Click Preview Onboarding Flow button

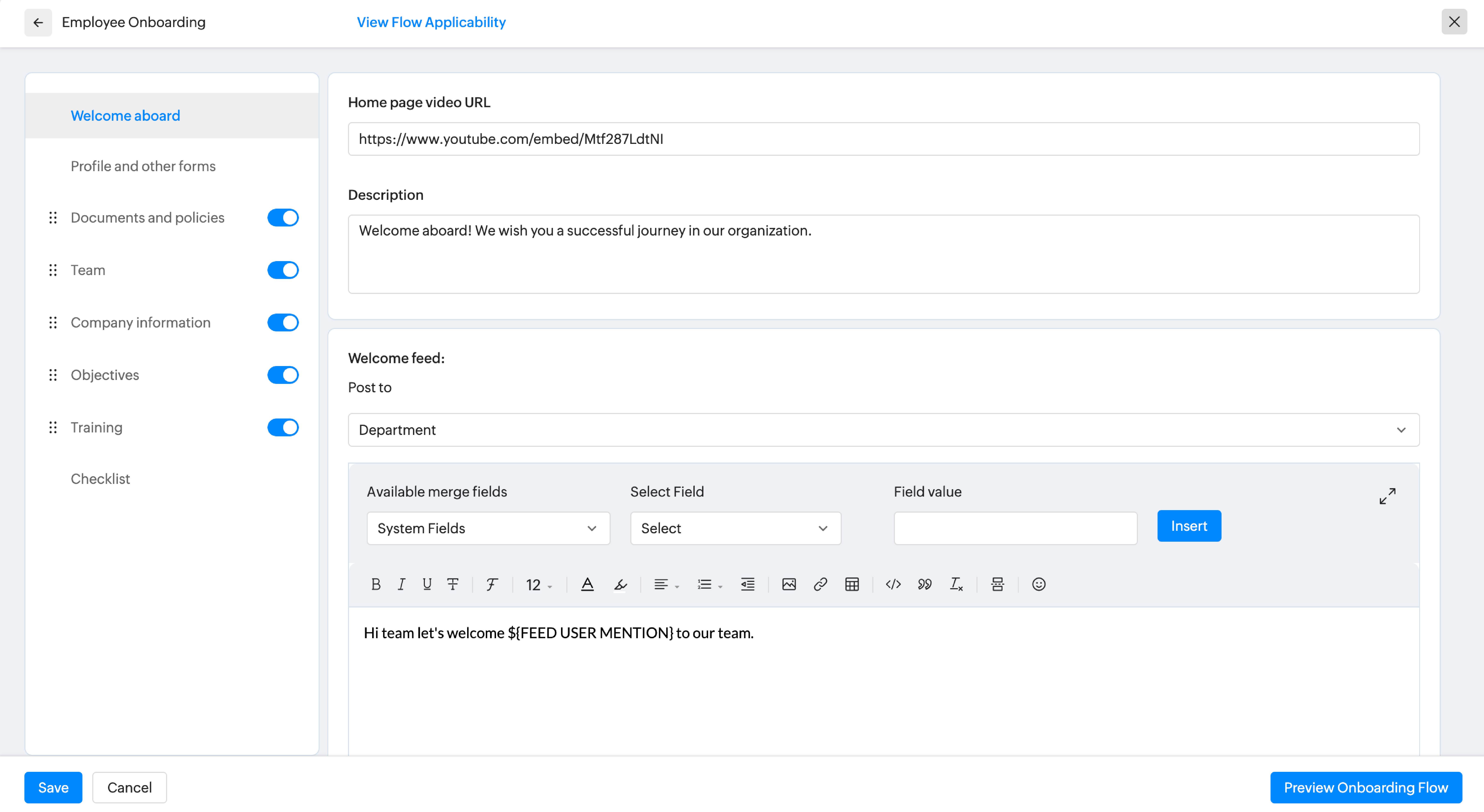[x=1365, y=787]
